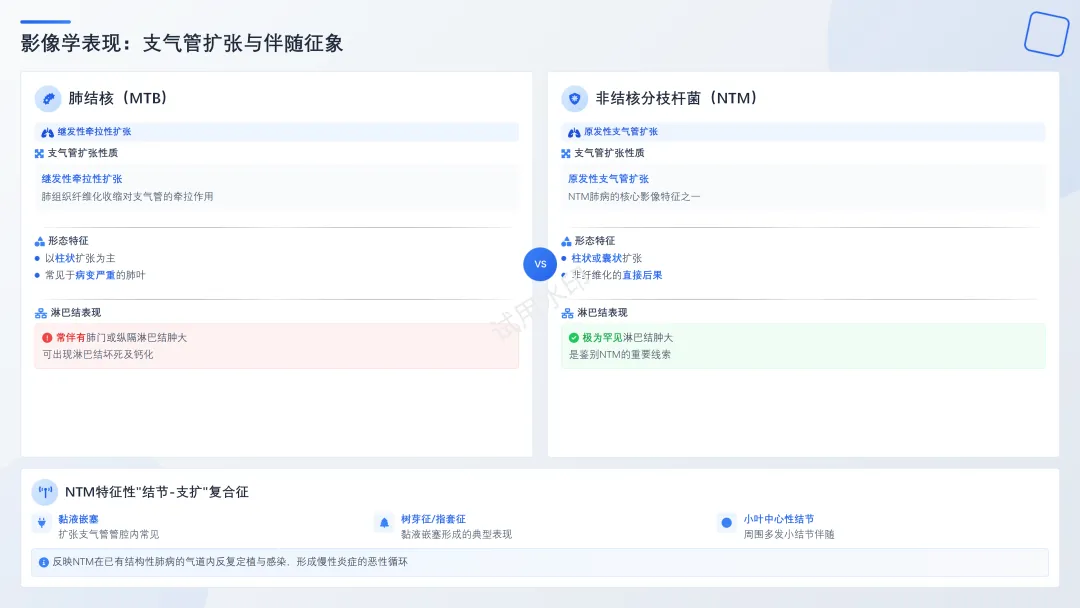Click the bell icon beside 树芽征/指套征
1080x608 pixels.
pos(384,523)
